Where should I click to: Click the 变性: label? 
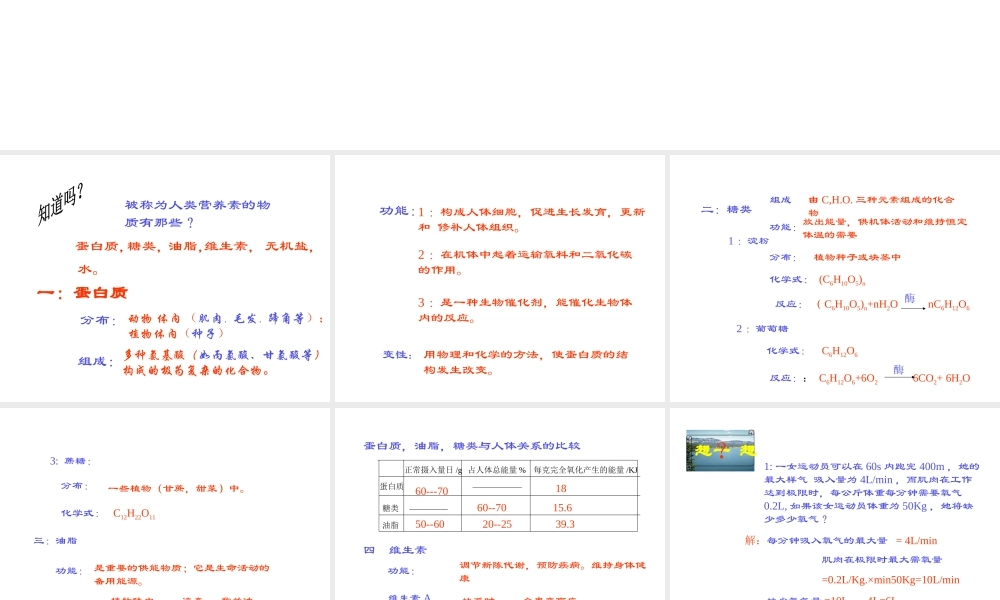click(x=397, y=355)
